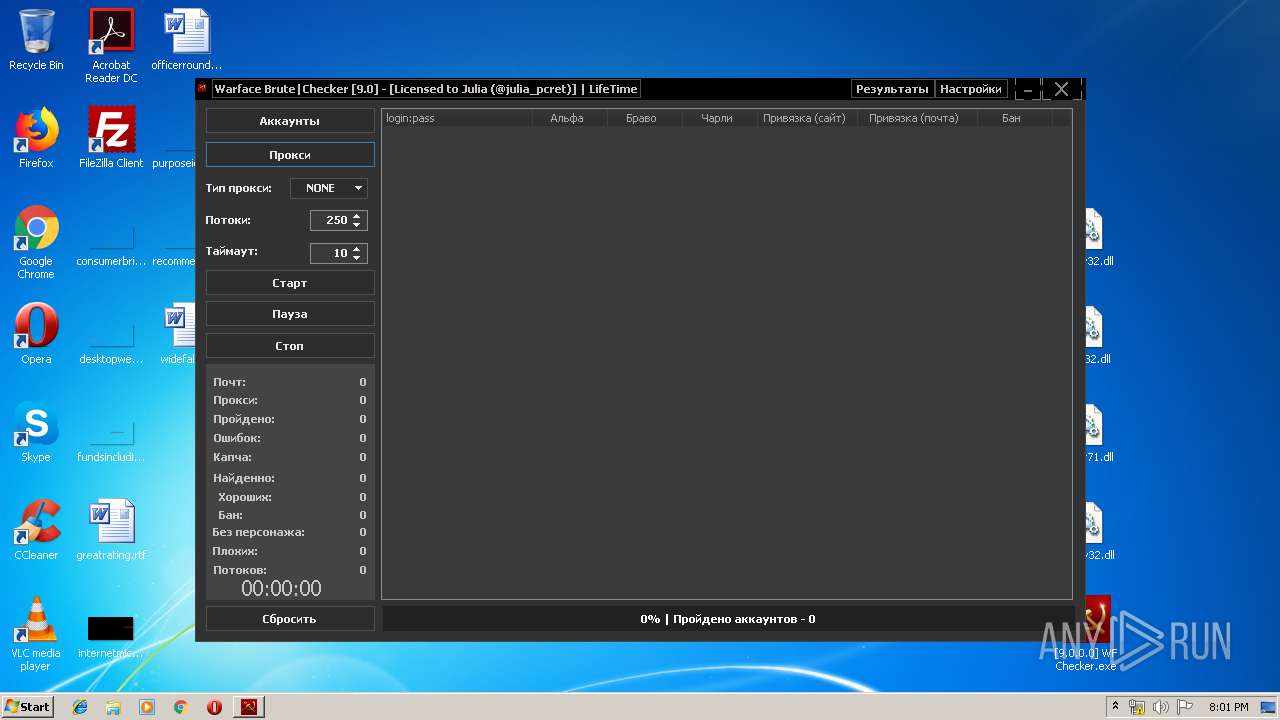Click the Прокси button
Screen dimensions: 1280x720
(x=290, y=155)
